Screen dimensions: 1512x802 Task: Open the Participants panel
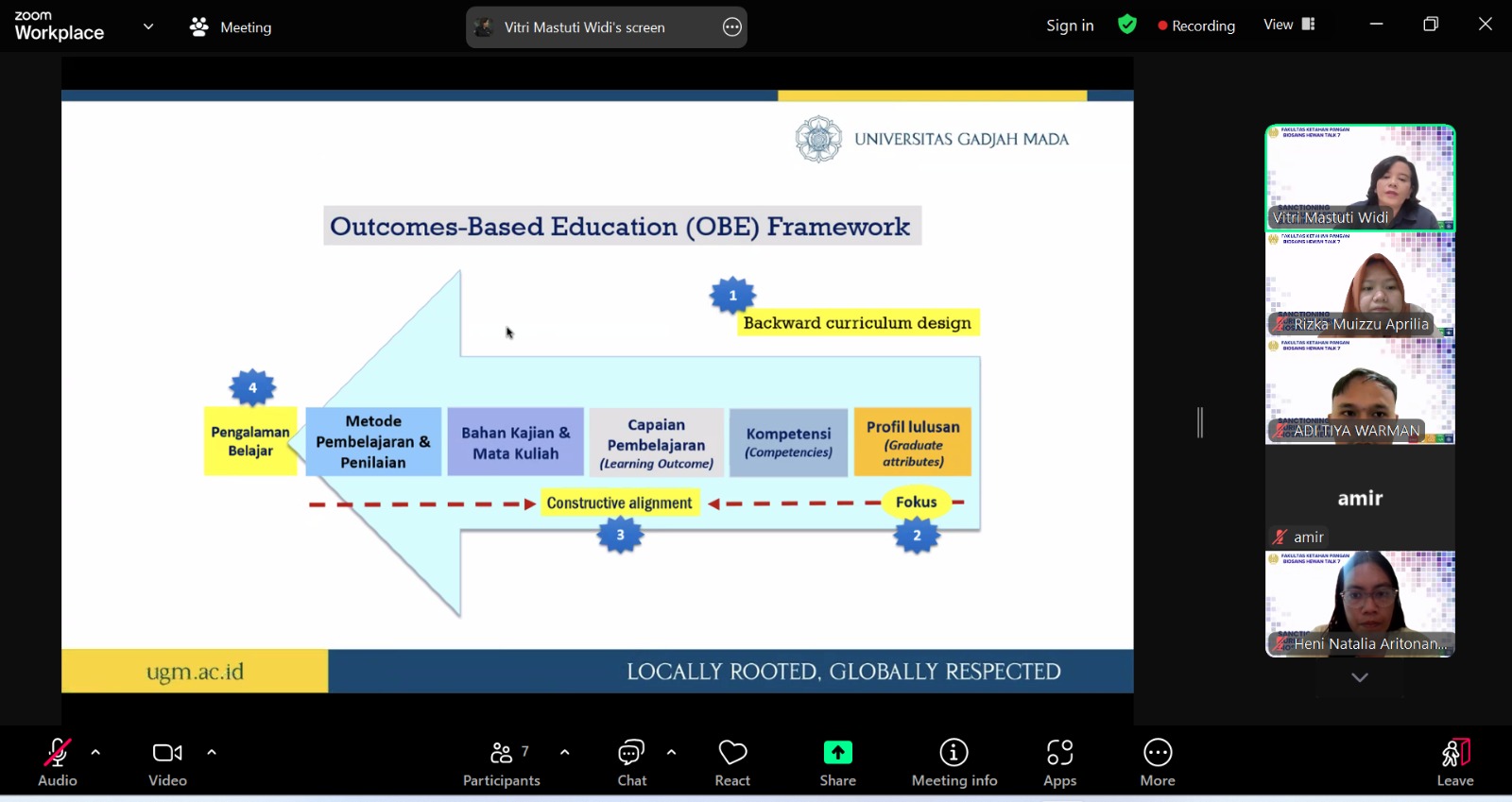(501, 762)
